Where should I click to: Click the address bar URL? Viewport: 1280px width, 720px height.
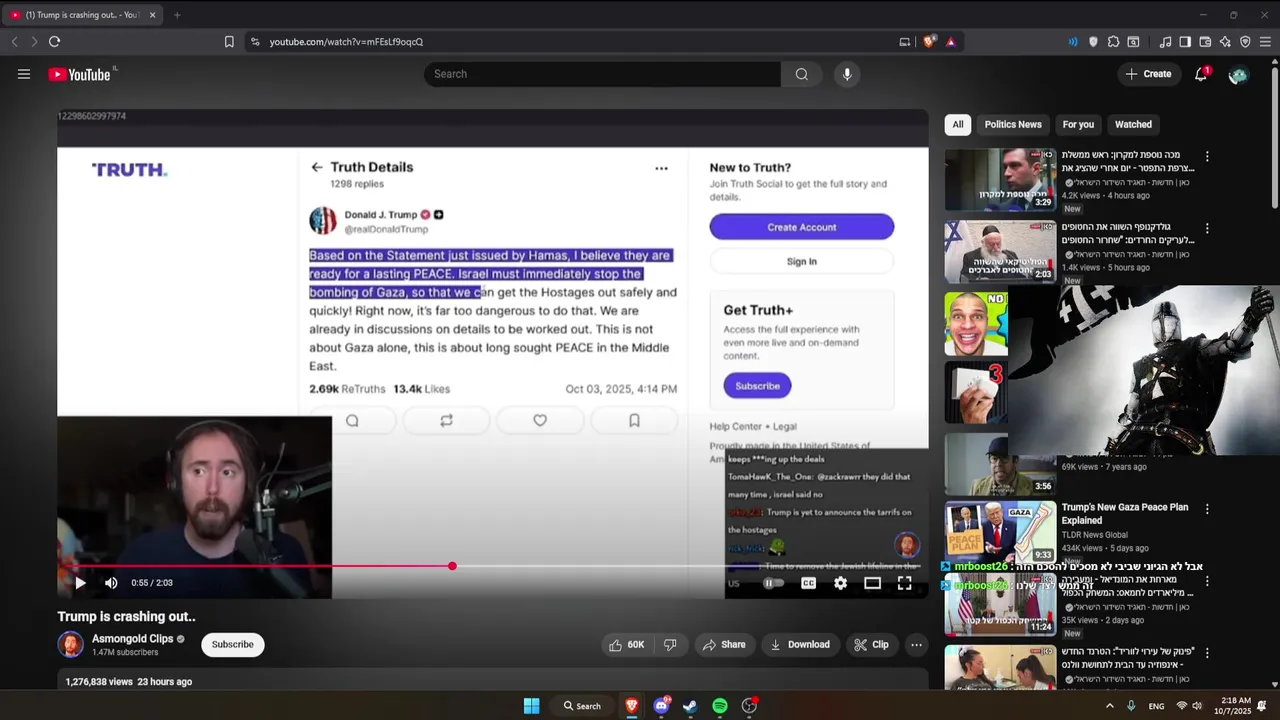(346, 42)
